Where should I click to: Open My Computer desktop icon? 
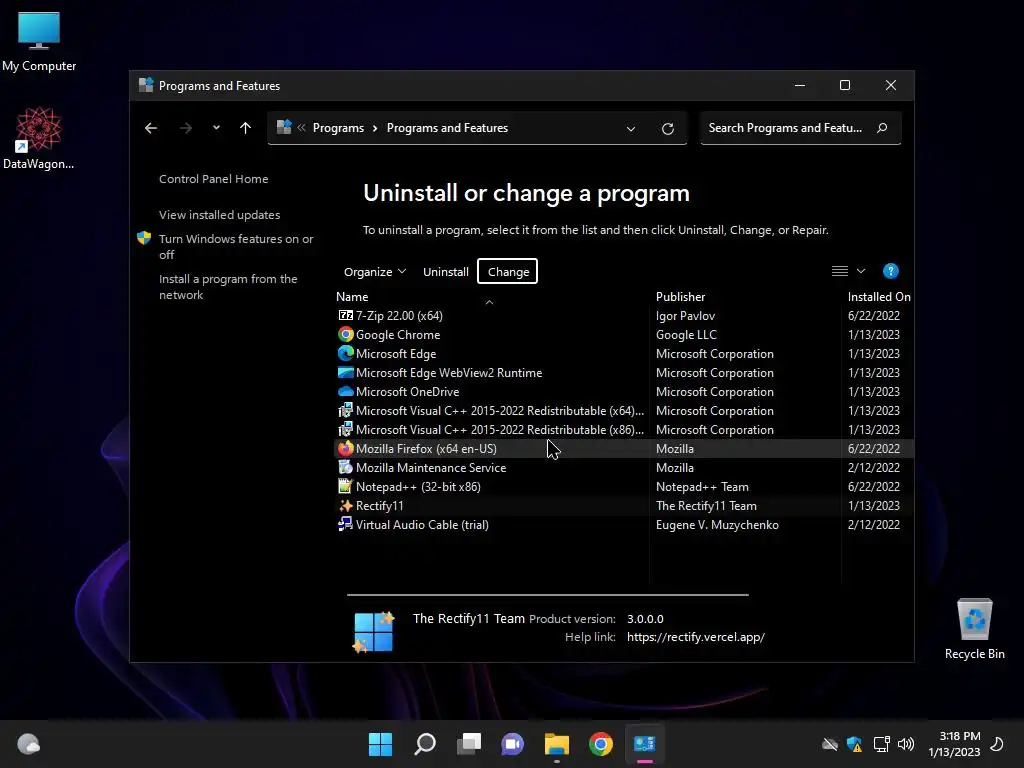[39, 41]
